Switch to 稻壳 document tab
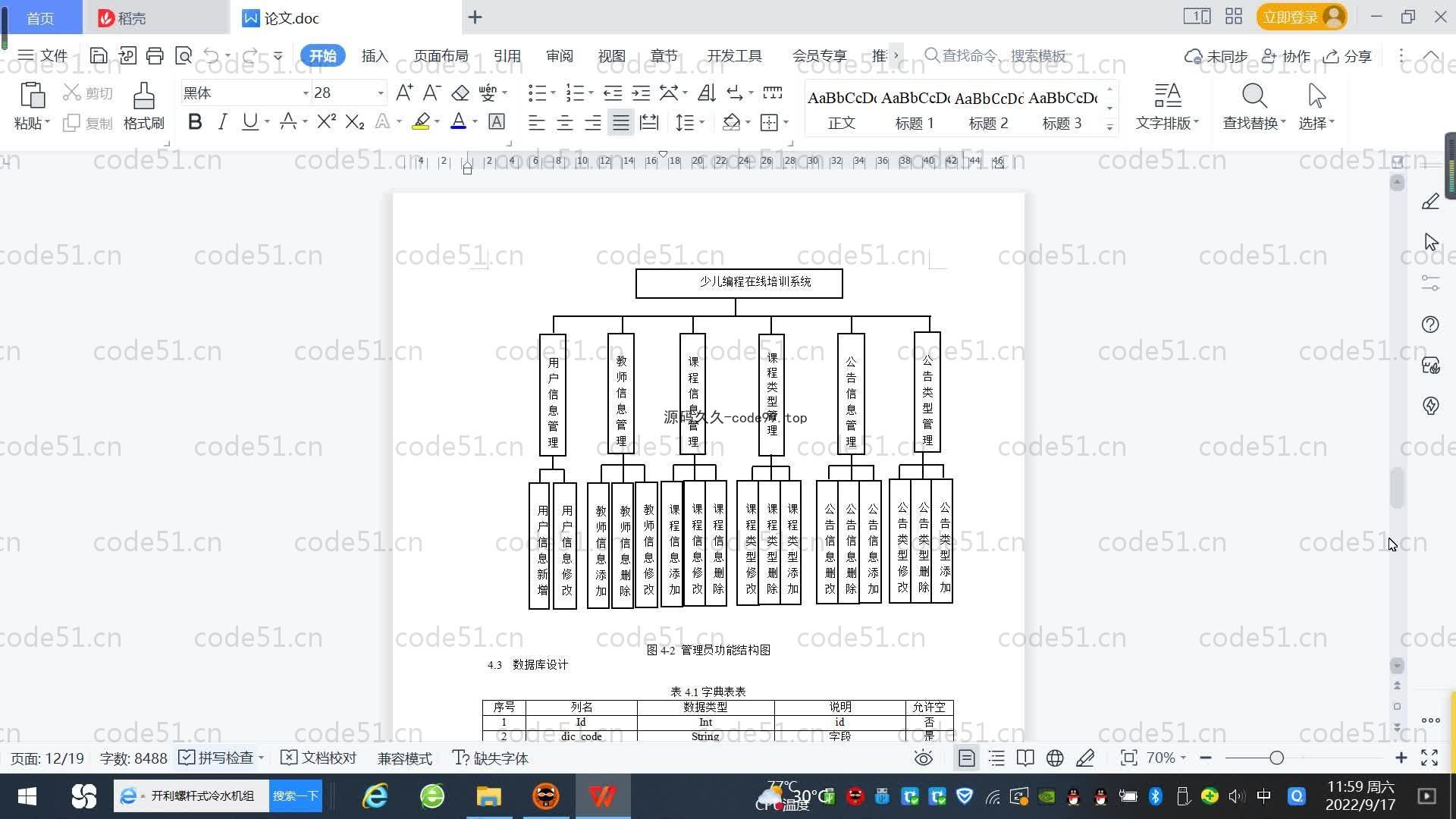Image resolution: width=1456 pixels, height=819 pixels. [x=155, y=17]
